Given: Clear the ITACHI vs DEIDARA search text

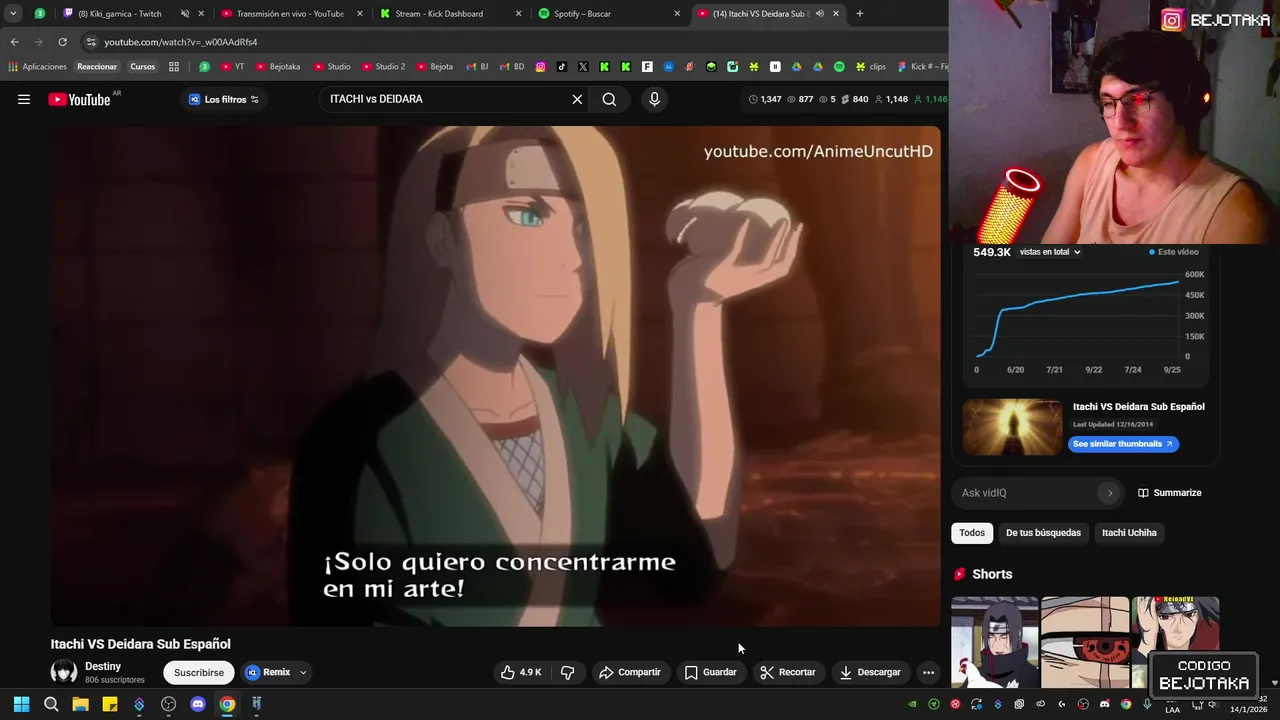Looking at the screenshot, I should coord(577,99).
